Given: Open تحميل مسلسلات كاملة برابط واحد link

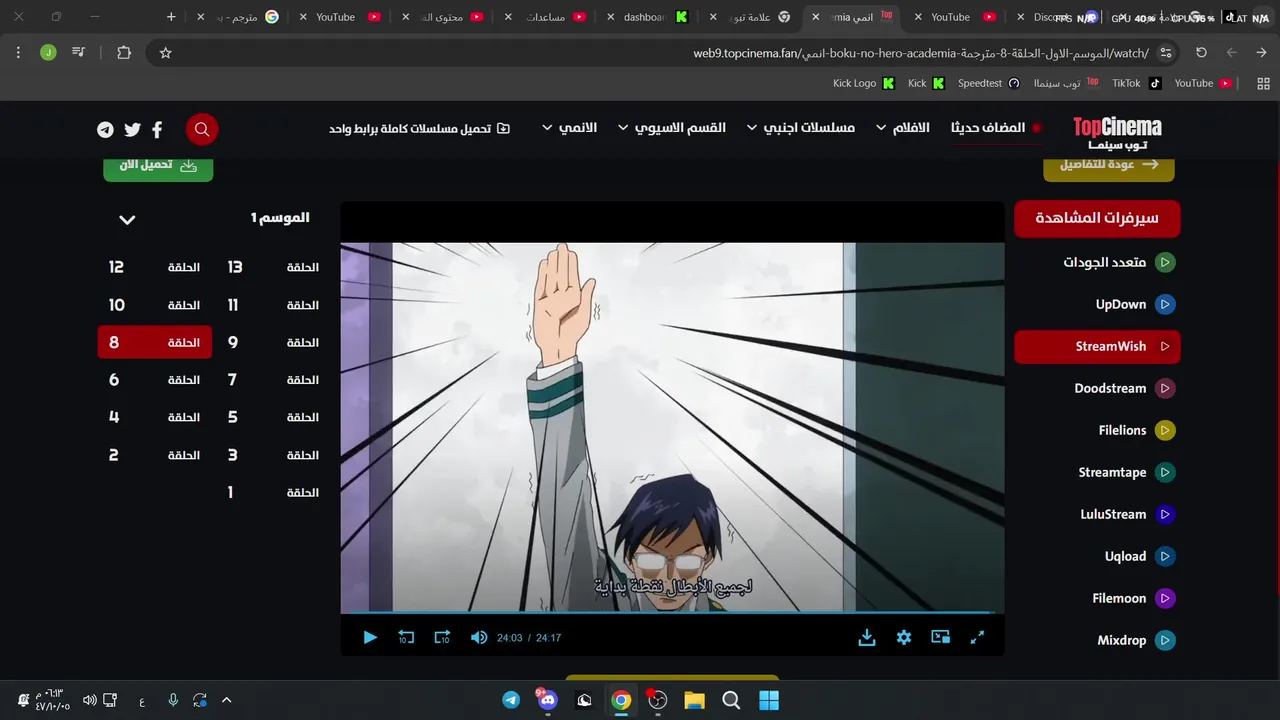Looking at the screenshot, I should point(420,129).
